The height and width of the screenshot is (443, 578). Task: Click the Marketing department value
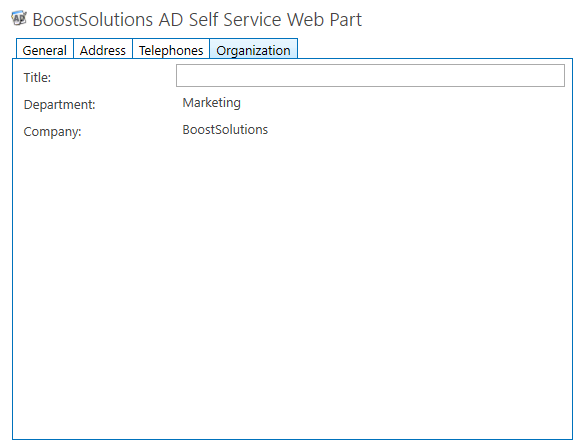click(212, 103)
